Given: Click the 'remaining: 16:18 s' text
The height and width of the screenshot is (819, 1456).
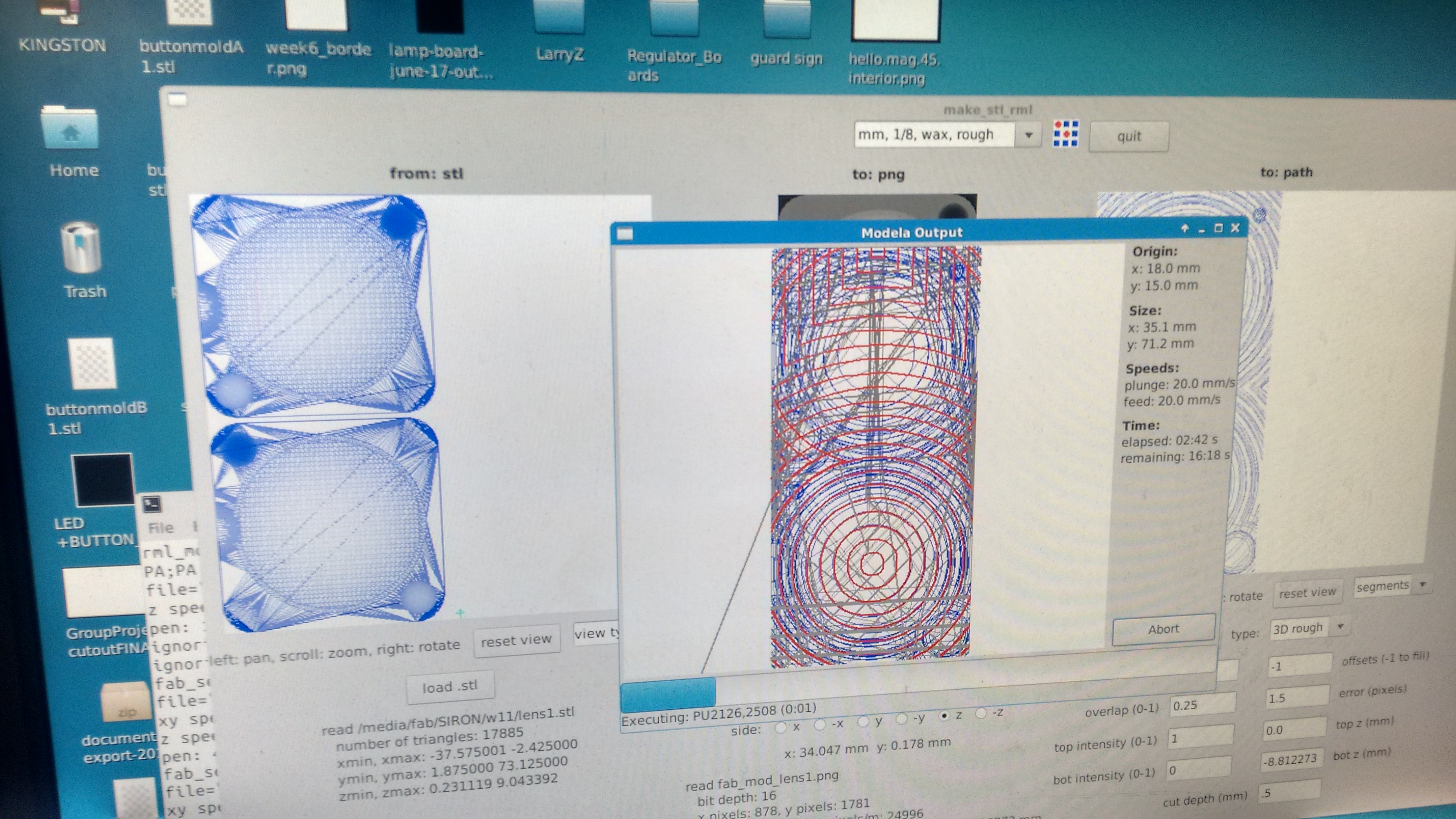Looking at the screenshot, I should tap(1175, 457).
